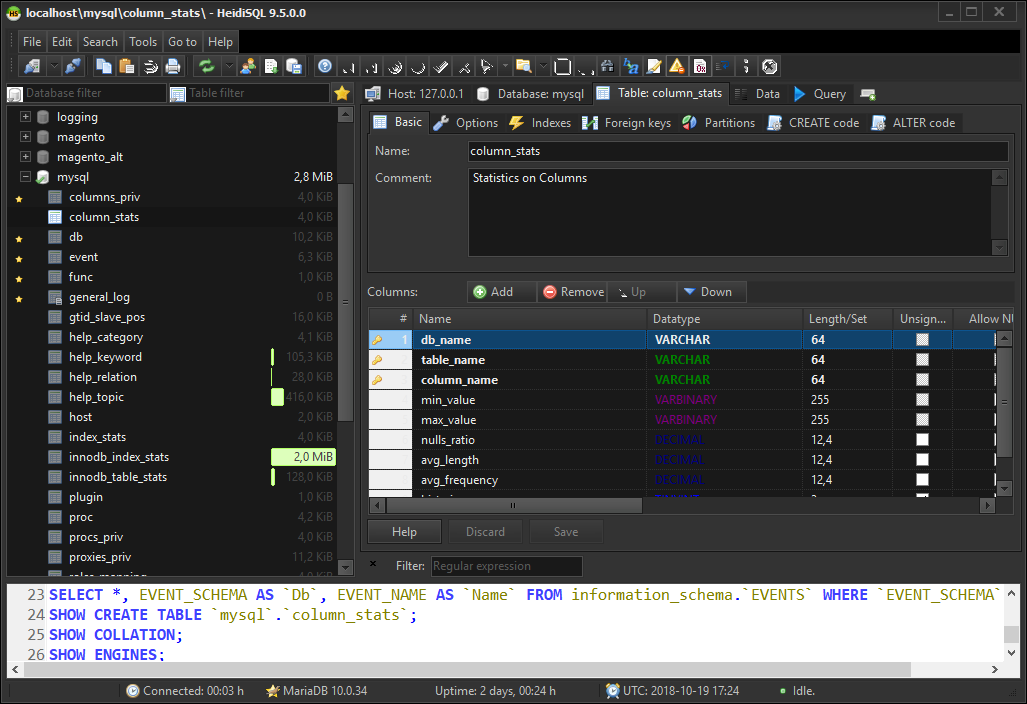Click the Help button below the columns
Image resolution: width=1027 pixels, height=704 pixels.
[404, 532]
